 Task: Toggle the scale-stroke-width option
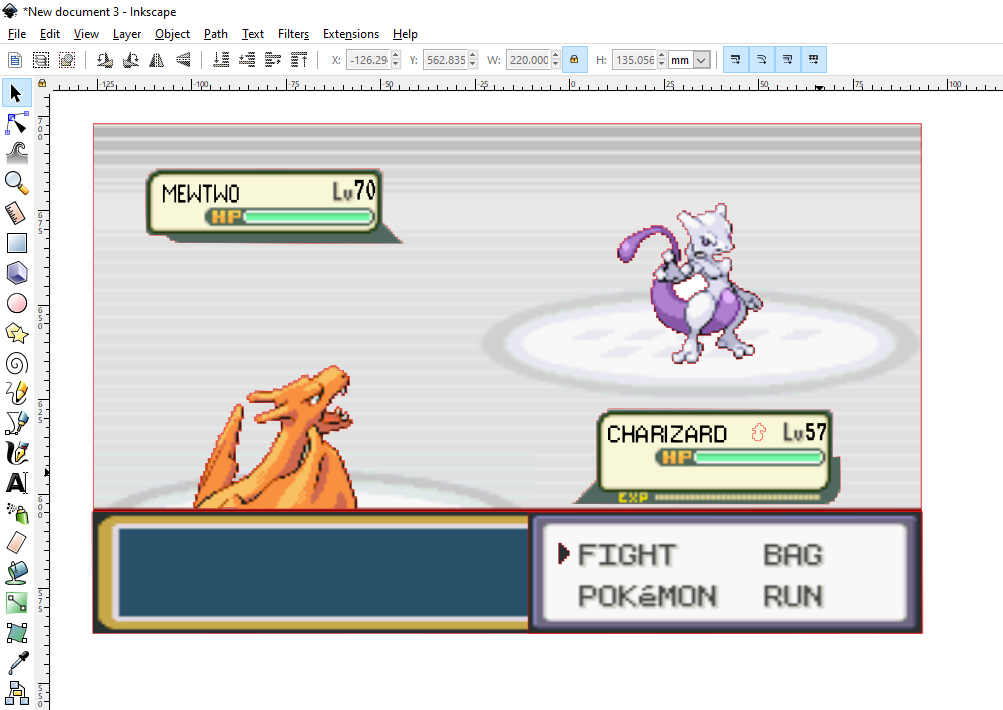[x=737, y=59]
